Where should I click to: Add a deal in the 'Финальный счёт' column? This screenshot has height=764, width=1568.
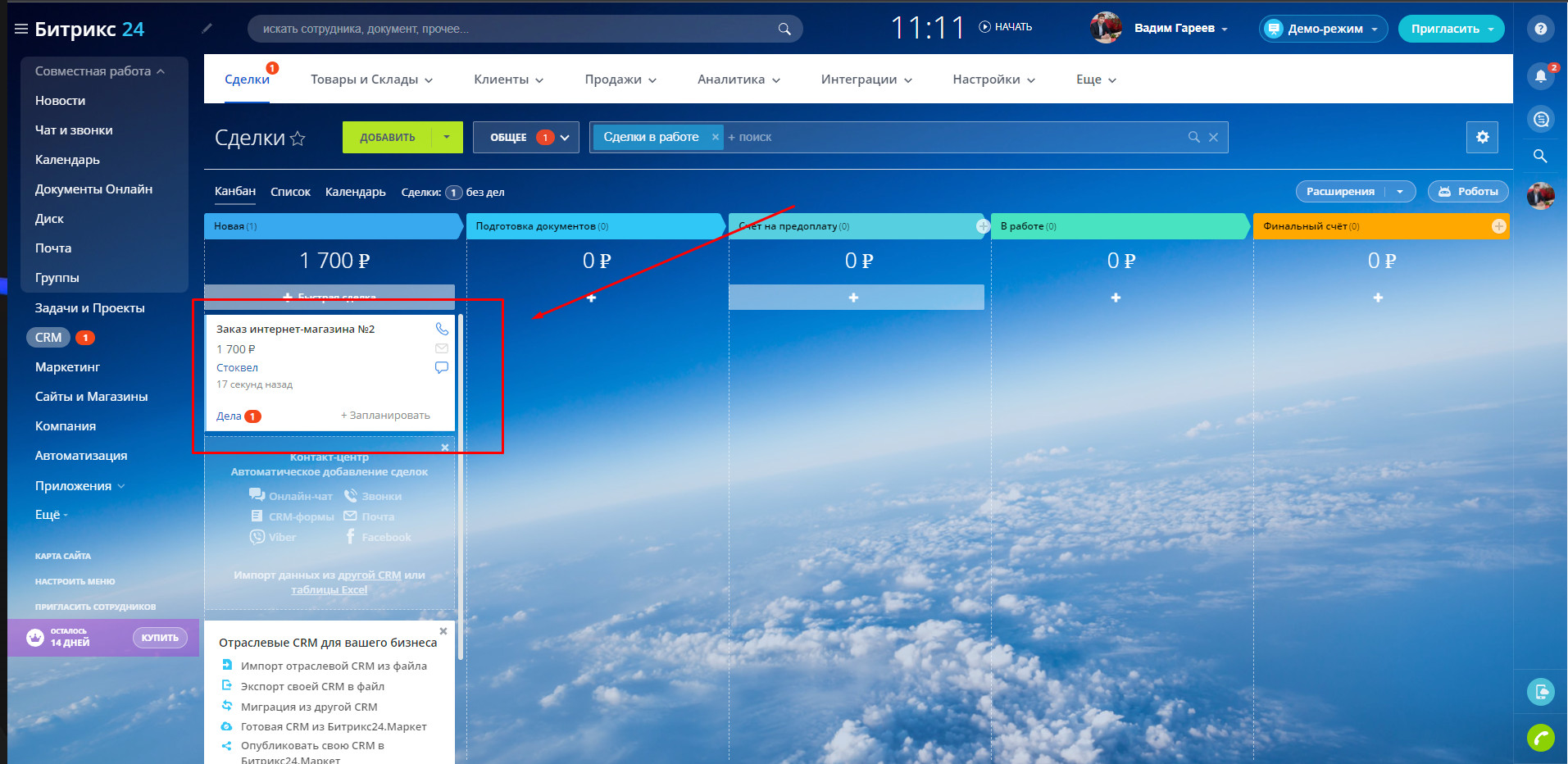coord(1378,298)
